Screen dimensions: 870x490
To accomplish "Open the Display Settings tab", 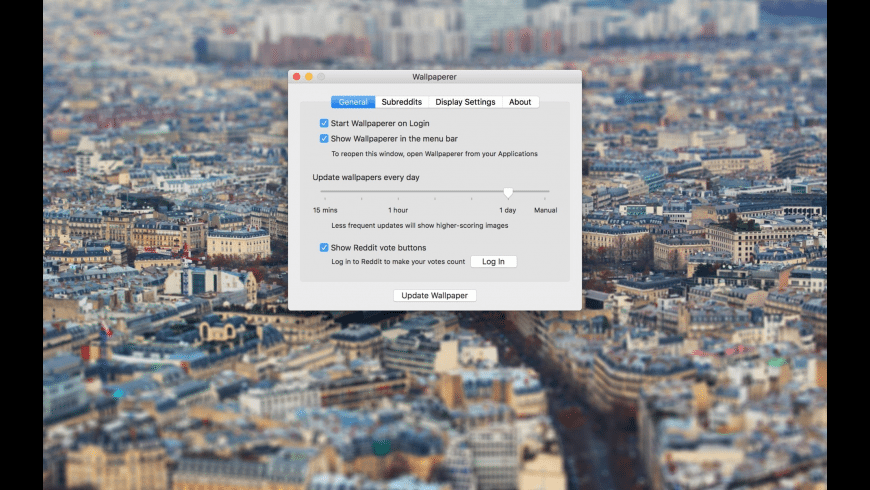I will pyautogui.click(x=465, y=102).
